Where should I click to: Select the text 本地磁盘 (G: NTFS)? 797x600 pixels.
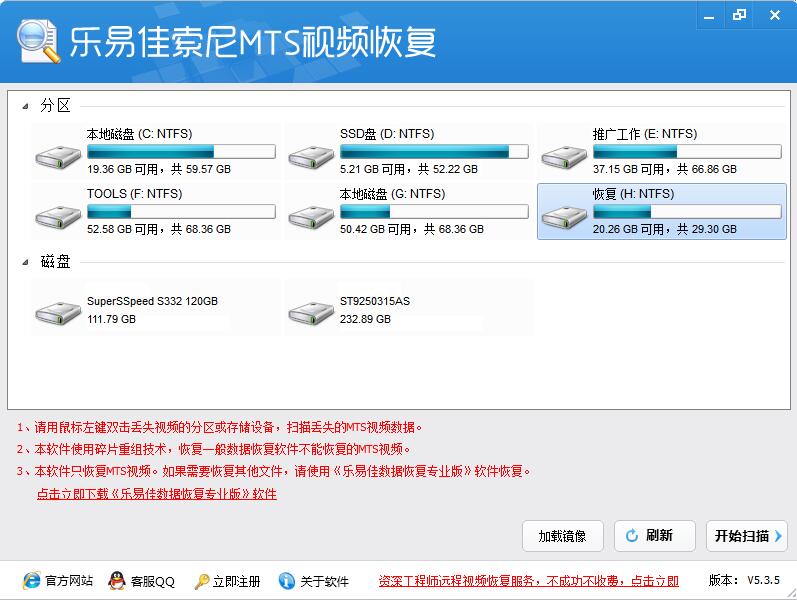coord(392,194)
